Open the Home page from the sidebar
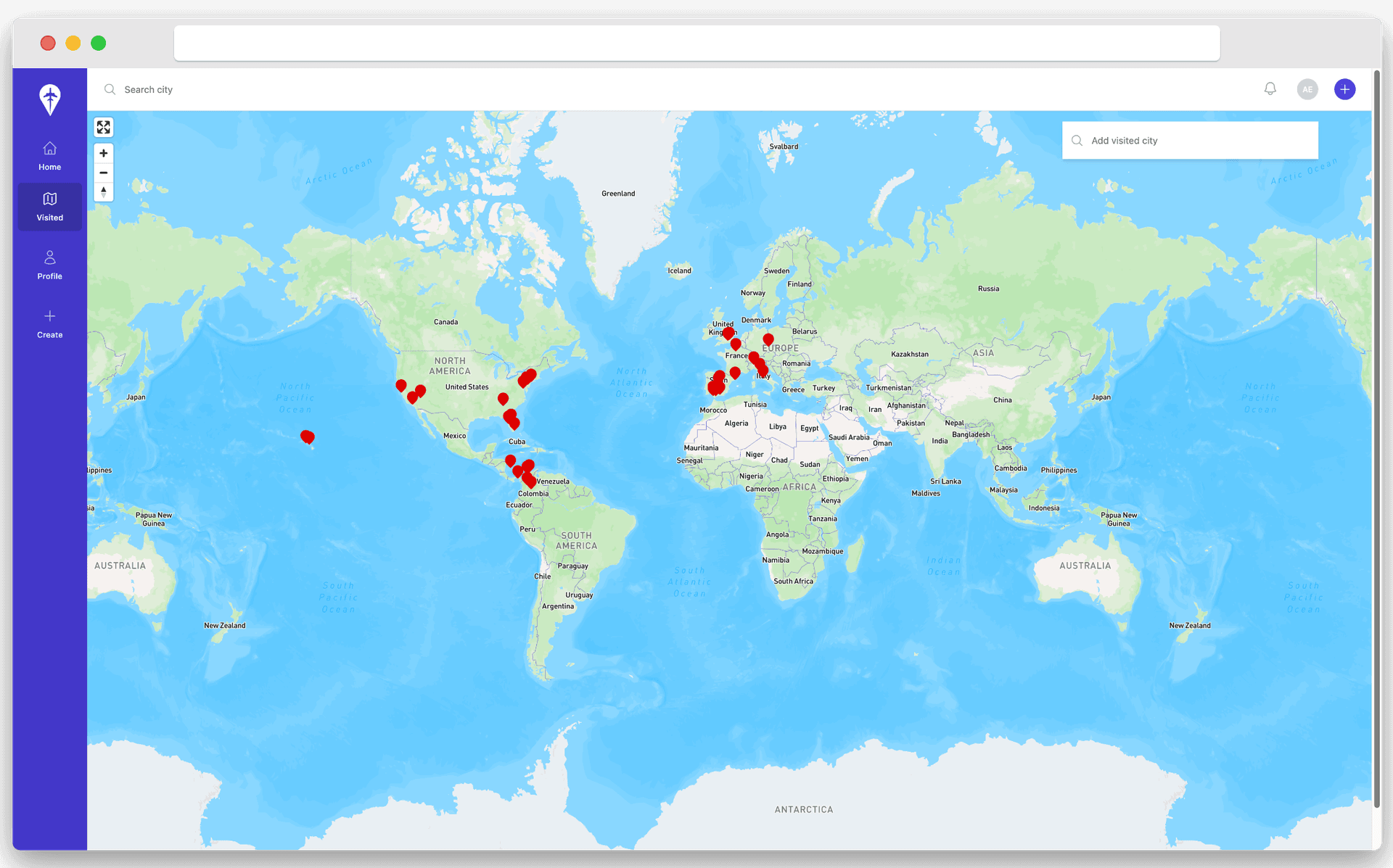This screenshot has width=1393, height=868. click(49, 155)
